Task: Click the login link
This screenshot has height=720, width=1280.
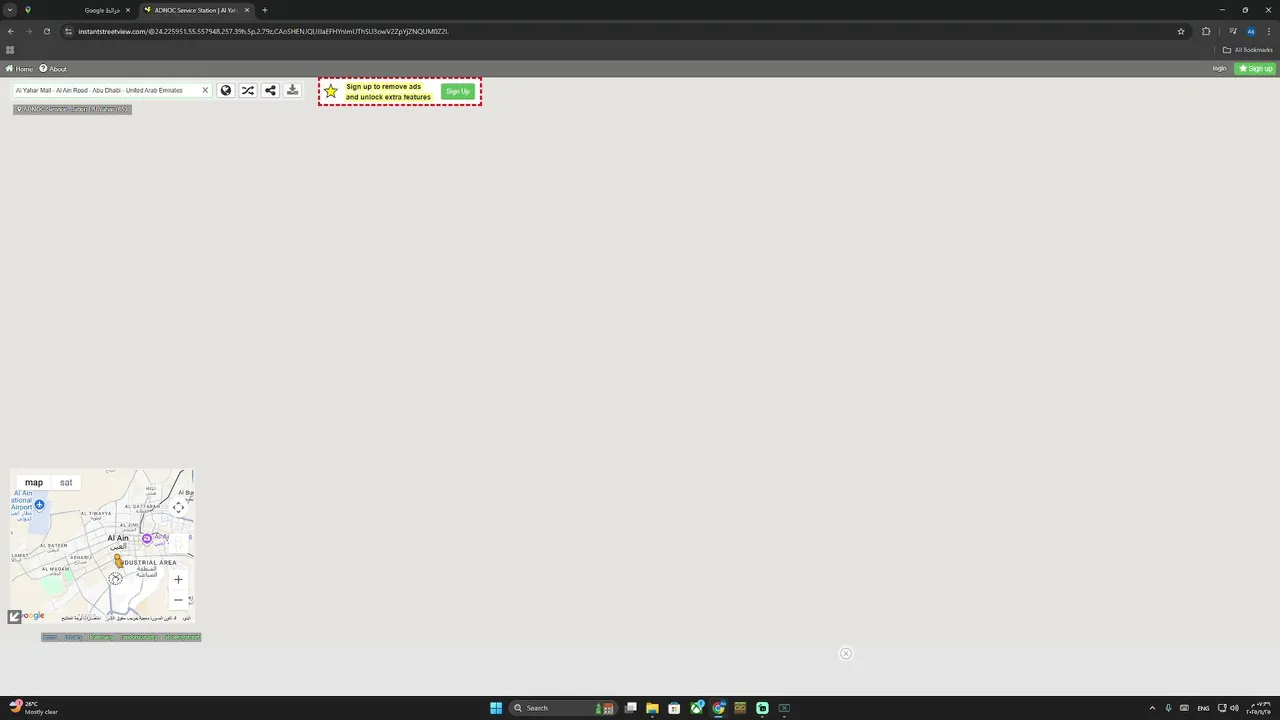Action: (x=1219, y=69)
